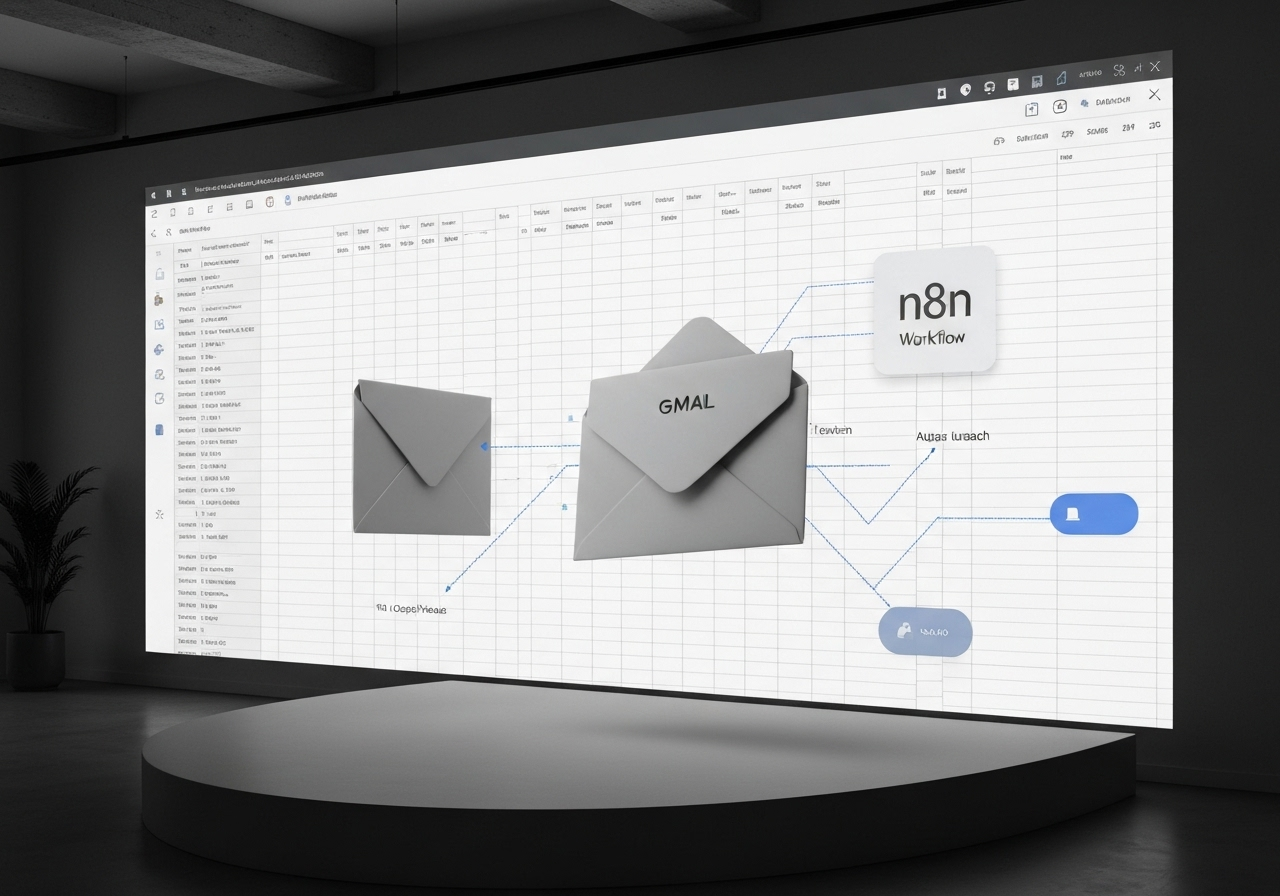This screenshot has width=1280, height=896.
Task: Click the brown sidebar icon below the top page icon
Action: (x=158, y=299)
